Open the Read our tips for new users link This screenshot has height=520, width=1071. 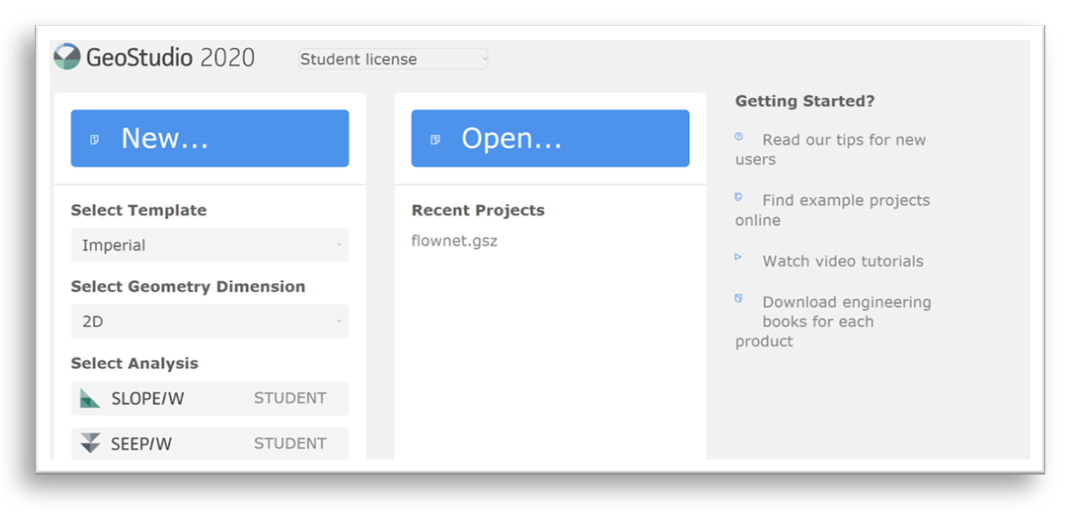click(843, 141)
